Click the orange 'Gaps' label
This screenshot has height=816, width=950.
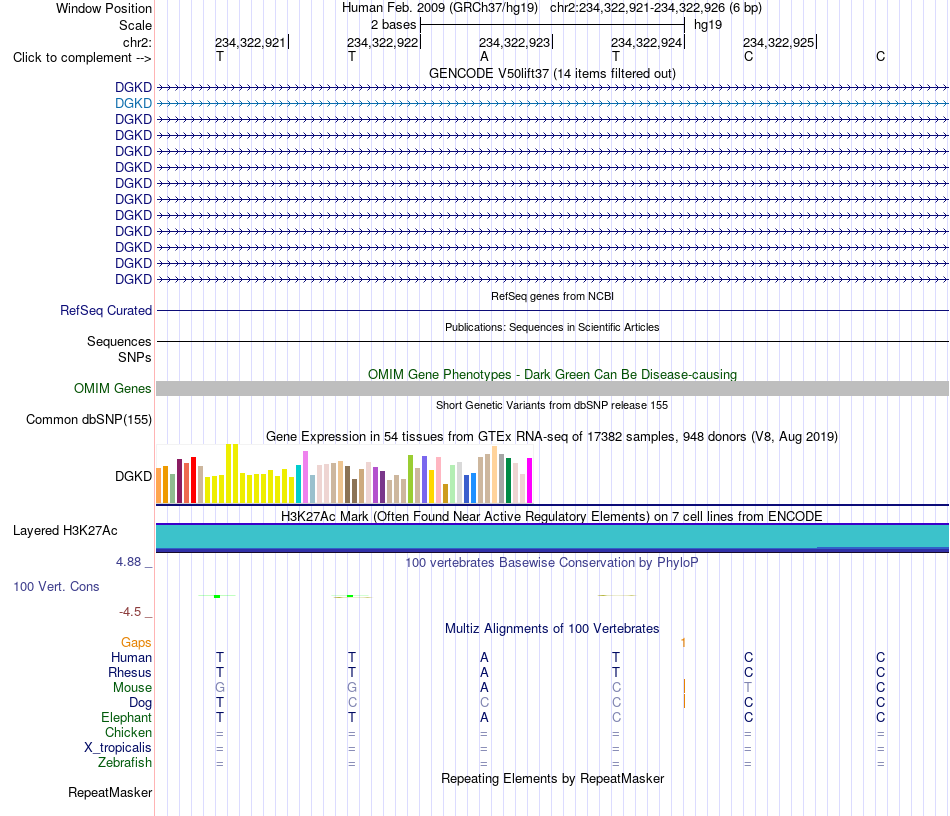pos(136,642)
